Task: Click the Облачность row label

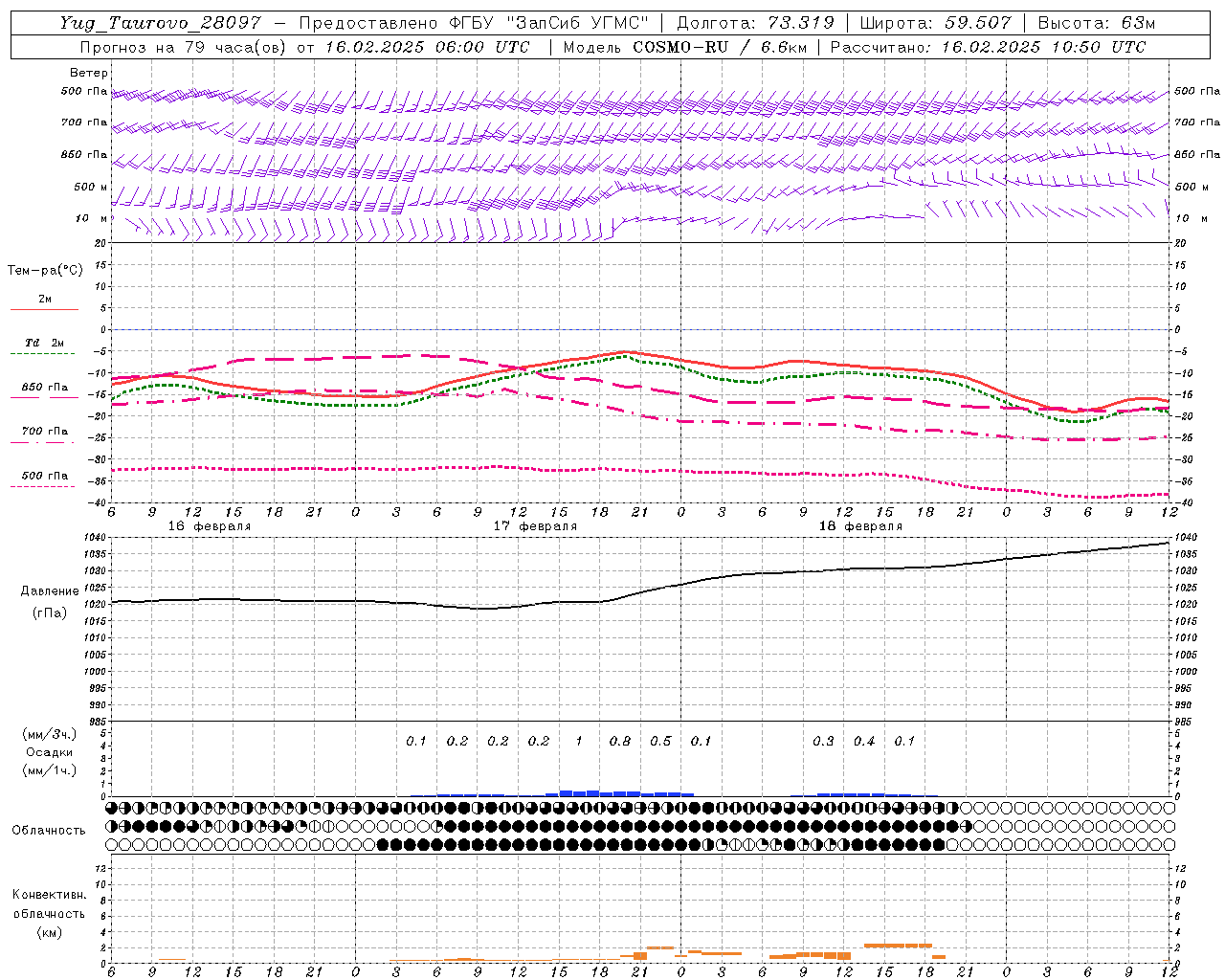Action: tap(48, 831)
